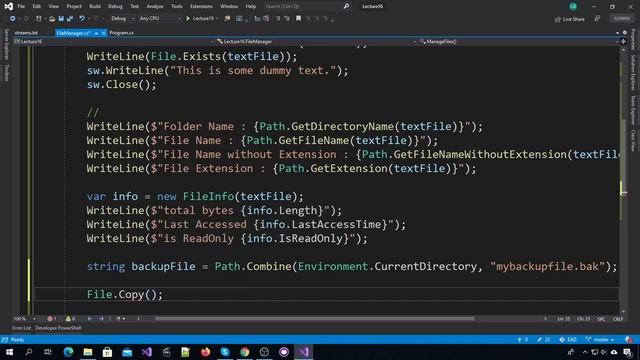The width and height of the screenshot is (640, 360).
Task: Click the Save All toolbar icon
Action: 70,18
